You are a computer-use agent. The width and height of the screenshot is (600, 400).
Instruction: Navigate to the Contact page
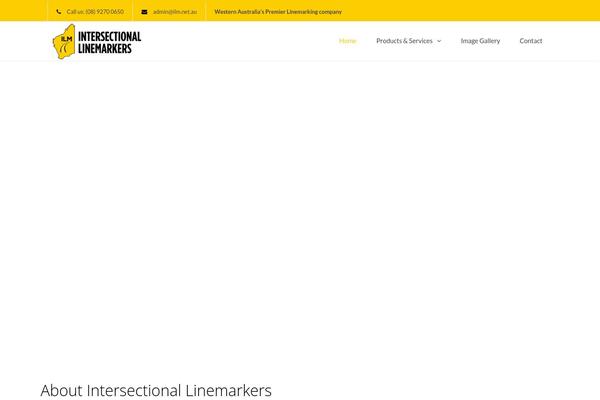tap(531, 41)
